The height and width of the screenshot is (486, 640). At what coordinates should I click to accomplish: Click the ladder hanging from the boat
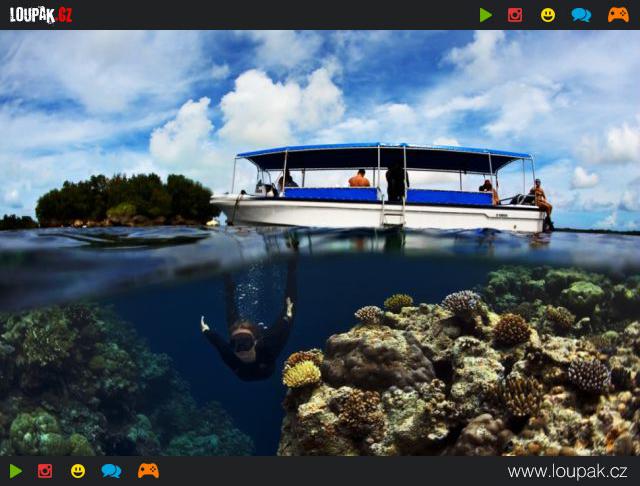tap(393, 211)
